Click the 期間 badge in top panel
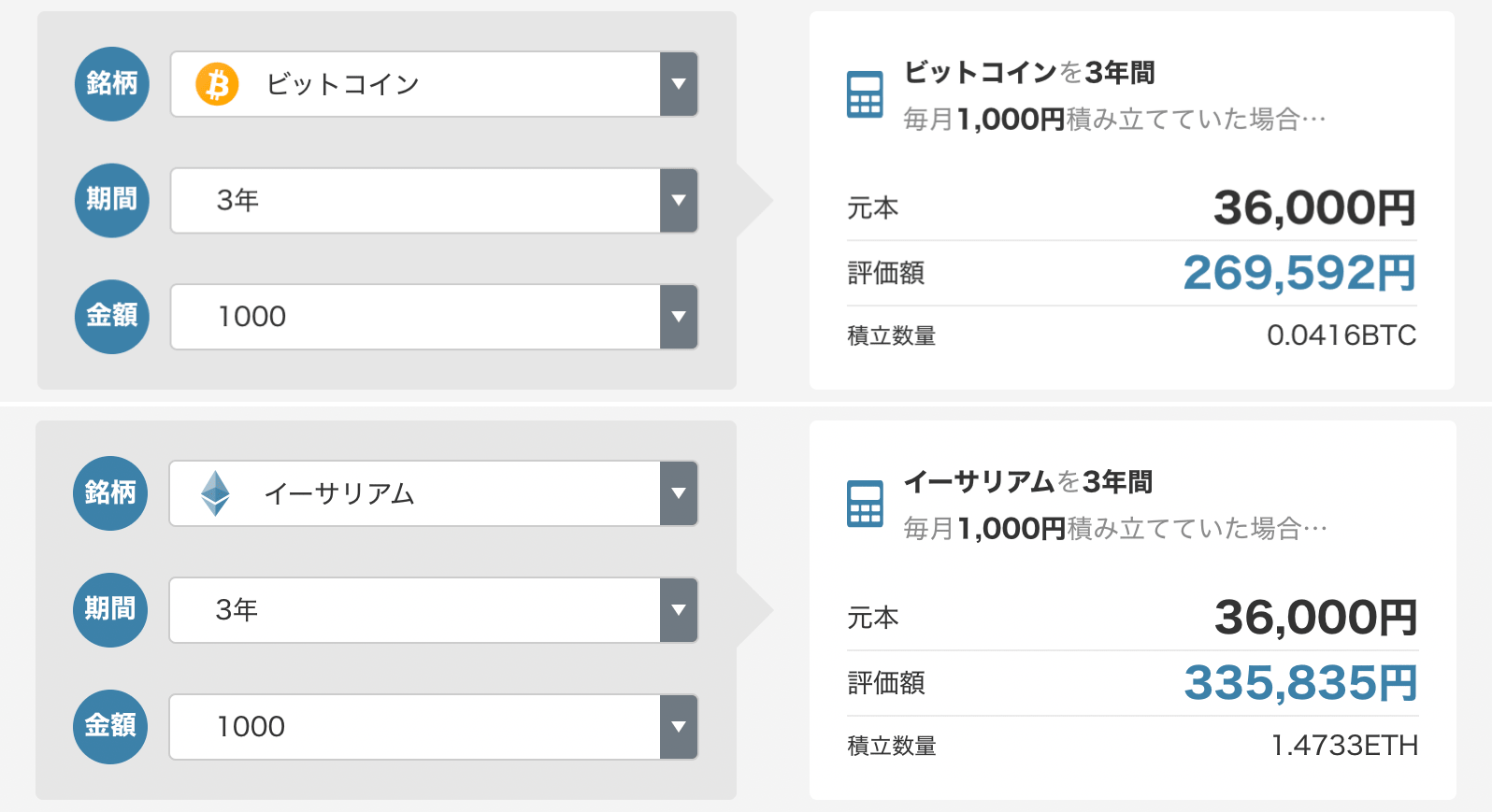The width and height of the screenshot is (1492, 812). [112, 200]
